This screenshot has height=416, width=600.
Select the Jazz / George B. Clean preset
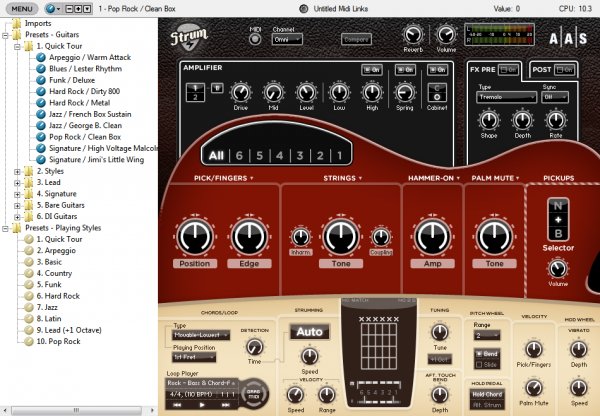click(x=85, y=126)
